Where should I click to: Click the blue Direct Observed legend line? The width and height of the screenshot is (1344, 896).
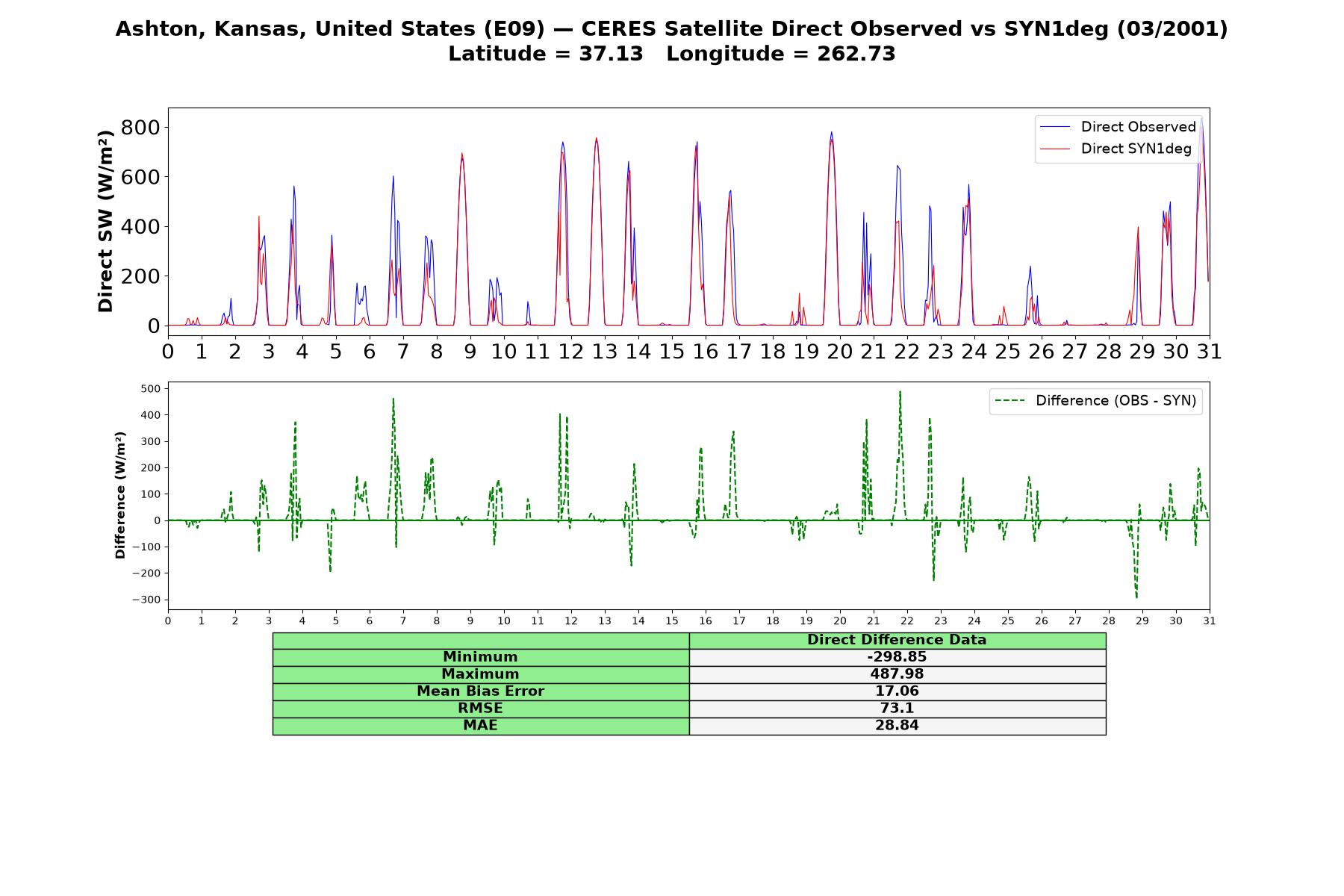[x=1055, y=127]
